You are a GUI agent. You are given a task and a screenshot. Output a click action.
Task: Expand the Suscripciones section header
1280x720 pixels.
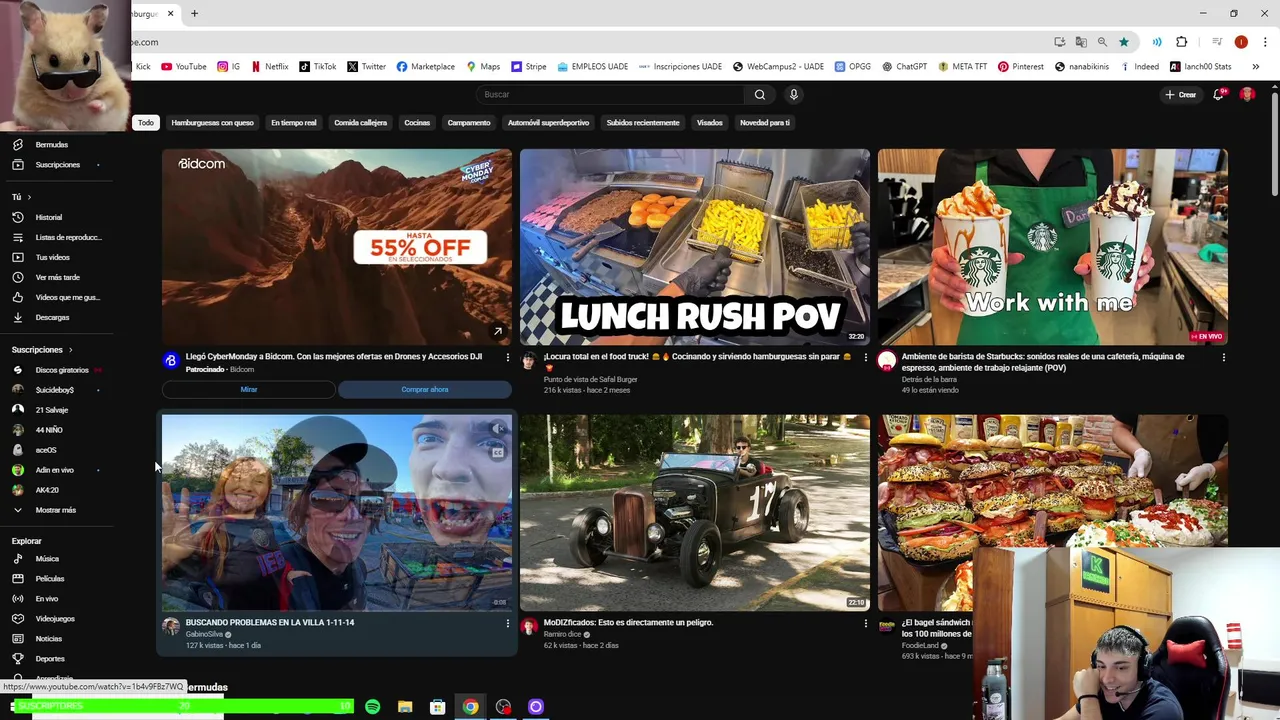click(43, 350)
